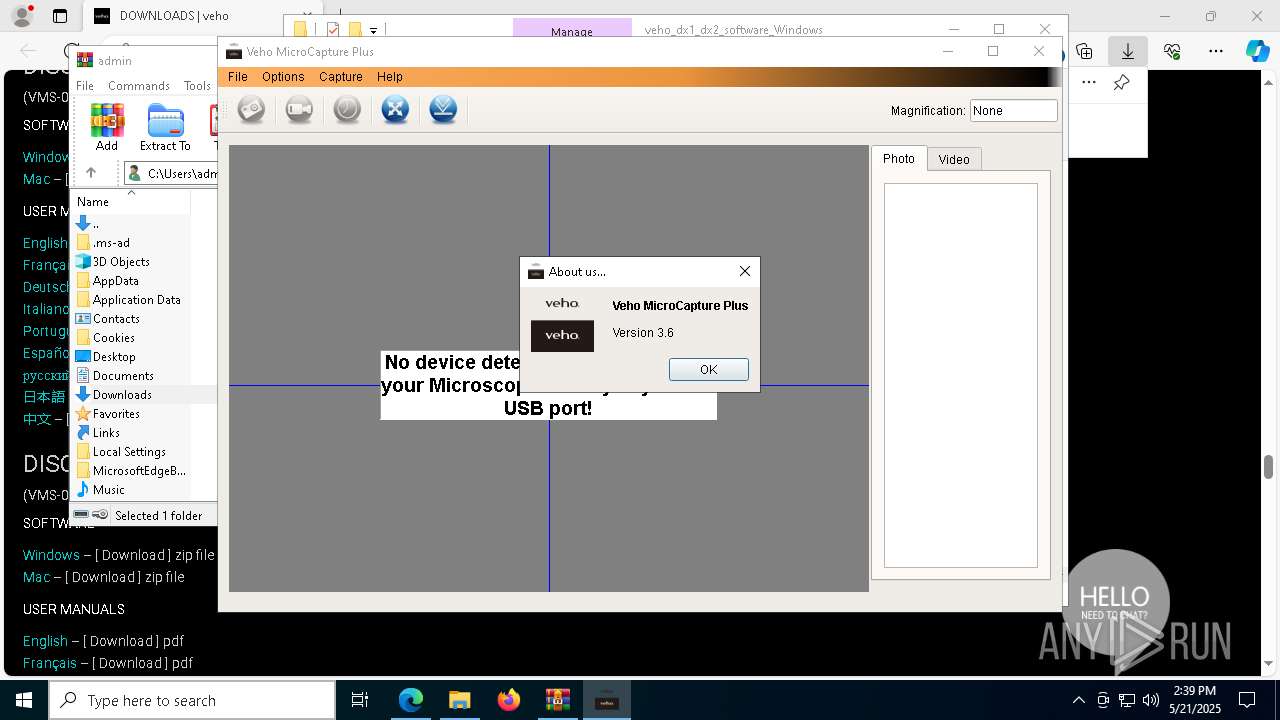The width and height of the screenshot is (1280, 720).
Task: Click the taskbar search box
Action: click(192, 700)
